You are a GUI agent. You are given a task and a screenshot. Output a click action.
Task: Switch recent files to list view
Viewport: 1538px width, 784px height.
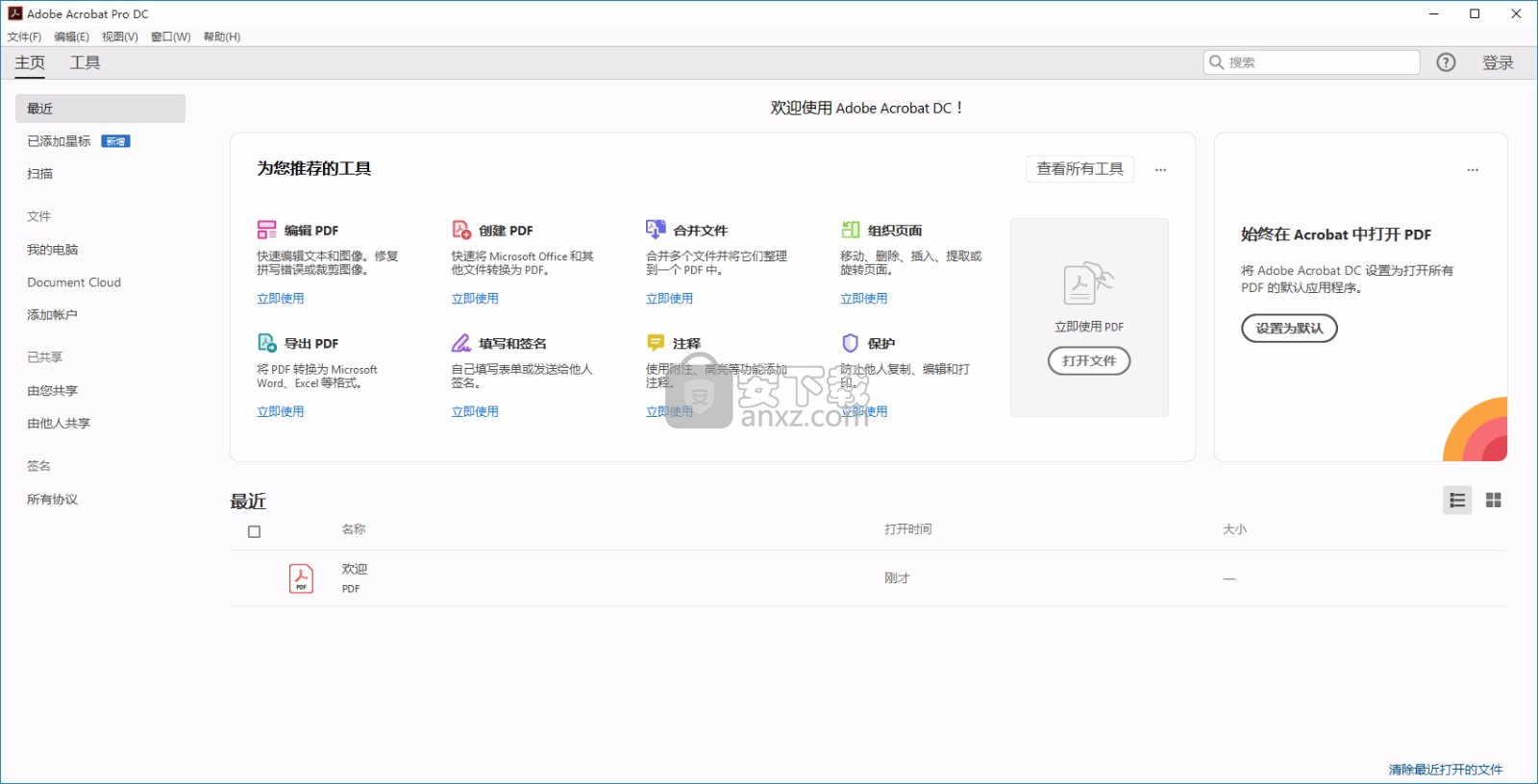pyautogui.click(x=1457, y=501)
